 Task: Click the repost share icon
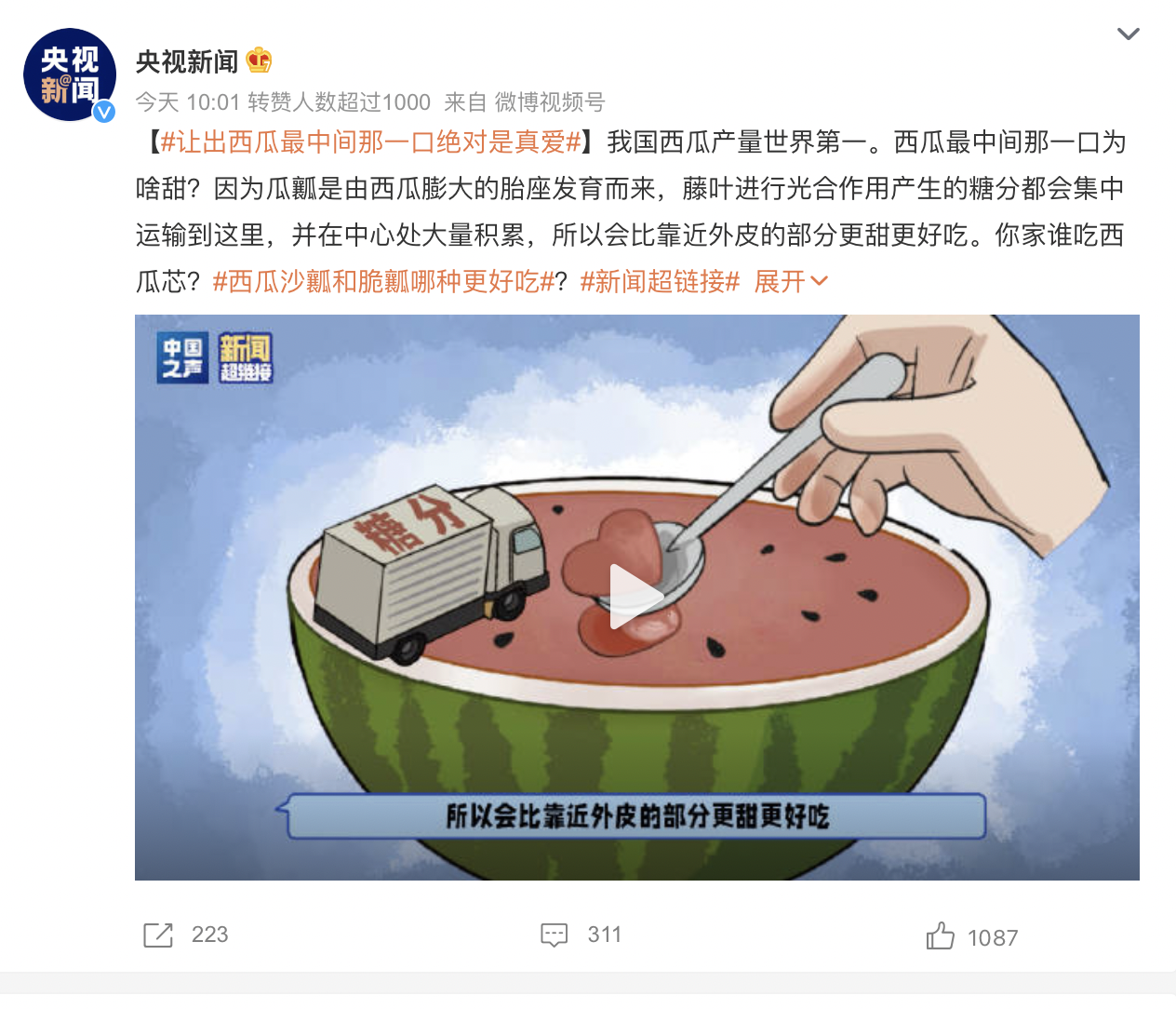[158, 935]
